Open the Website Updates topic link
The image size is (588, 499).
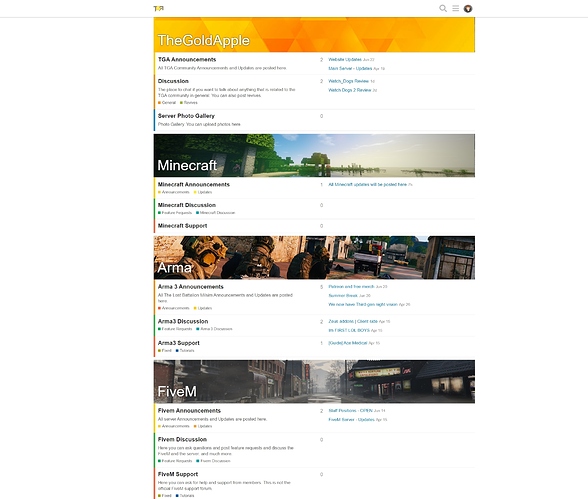pyautogui.click(x=345, y=59)
